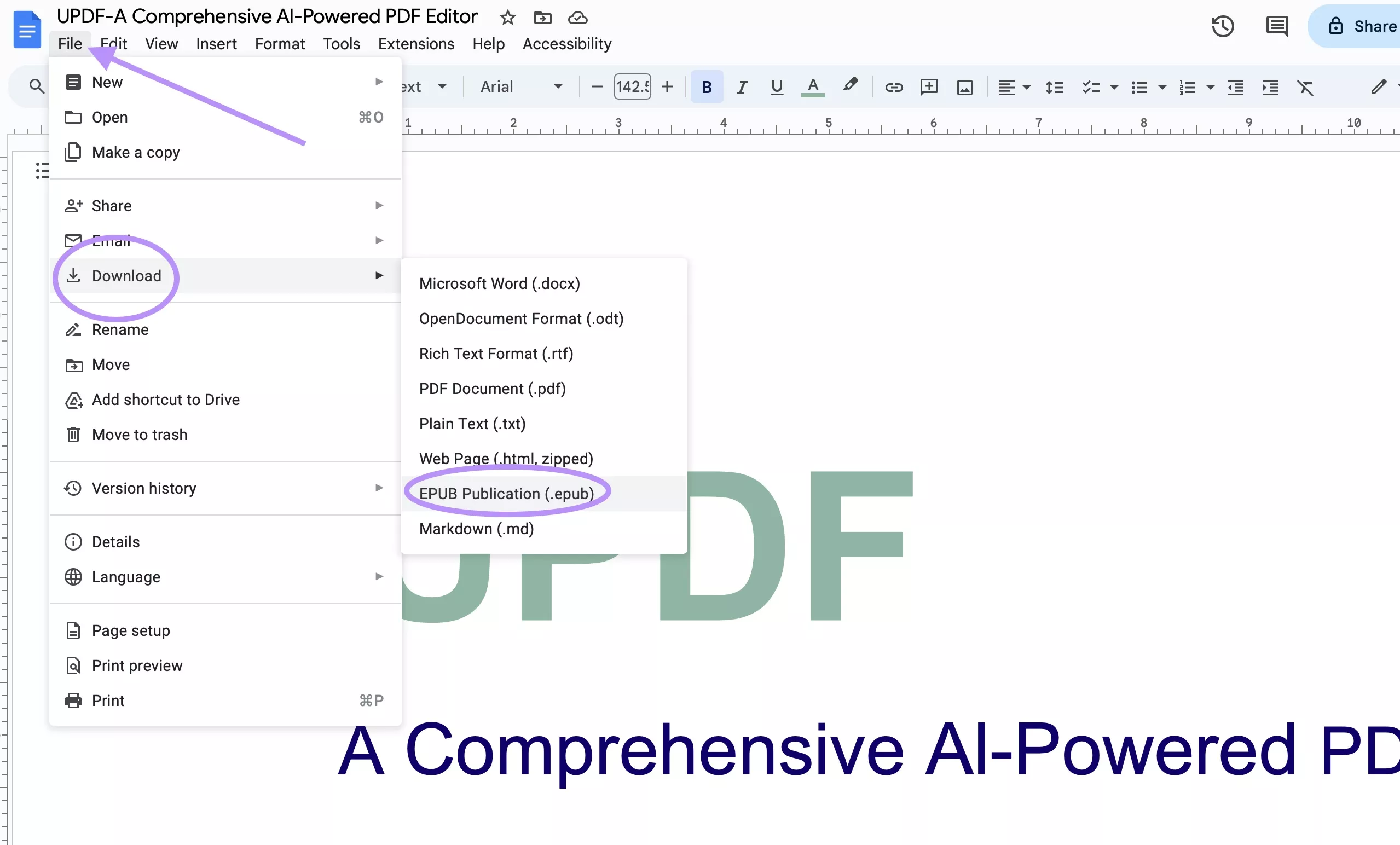1400x845 pixels.
Task: Open the text alignment dropdown
Action: pos(1014,87)
